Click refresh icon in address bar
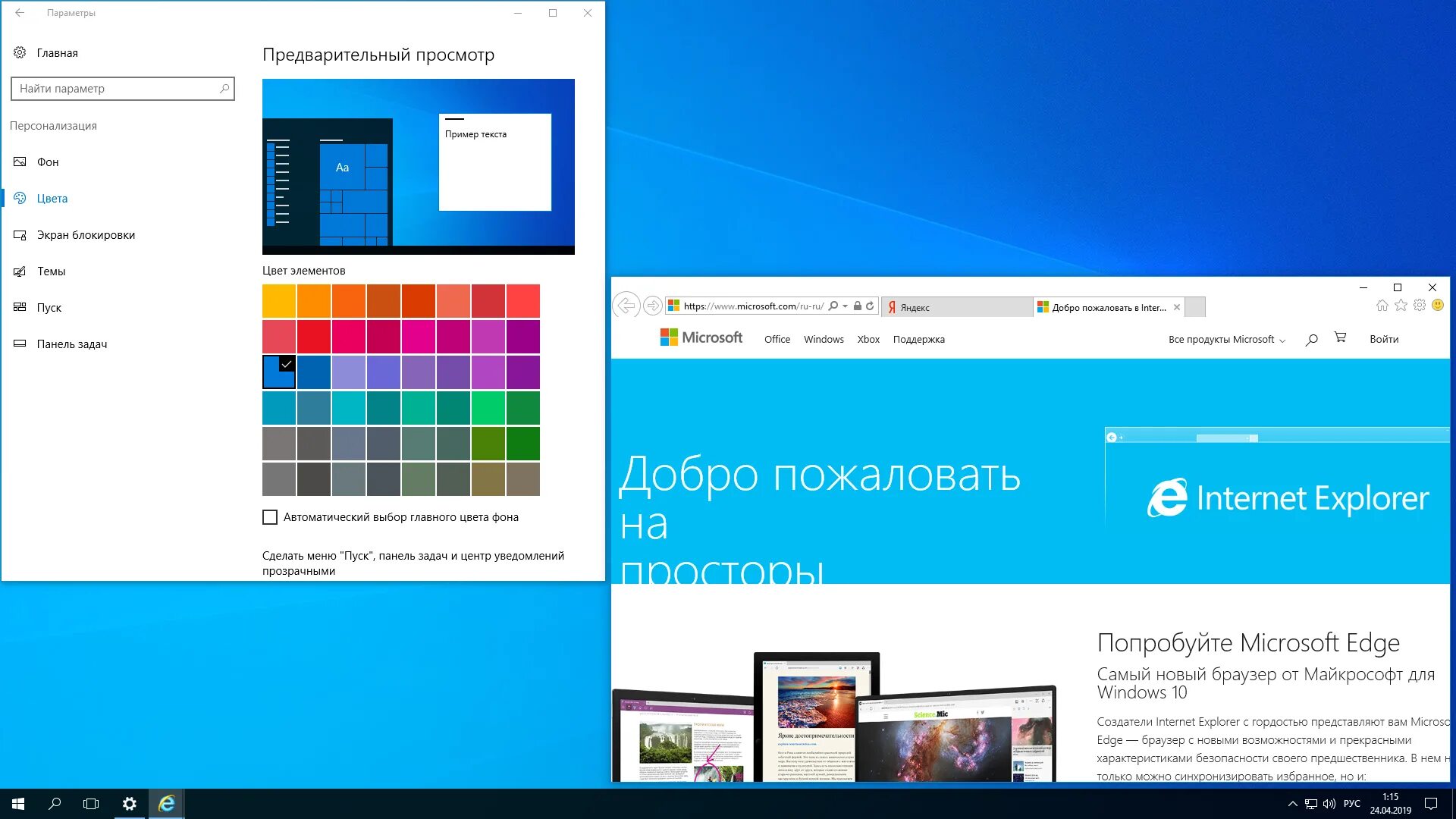Image resolution: width=1456 pixels, height=819 pixels. [x=870, y=306]
